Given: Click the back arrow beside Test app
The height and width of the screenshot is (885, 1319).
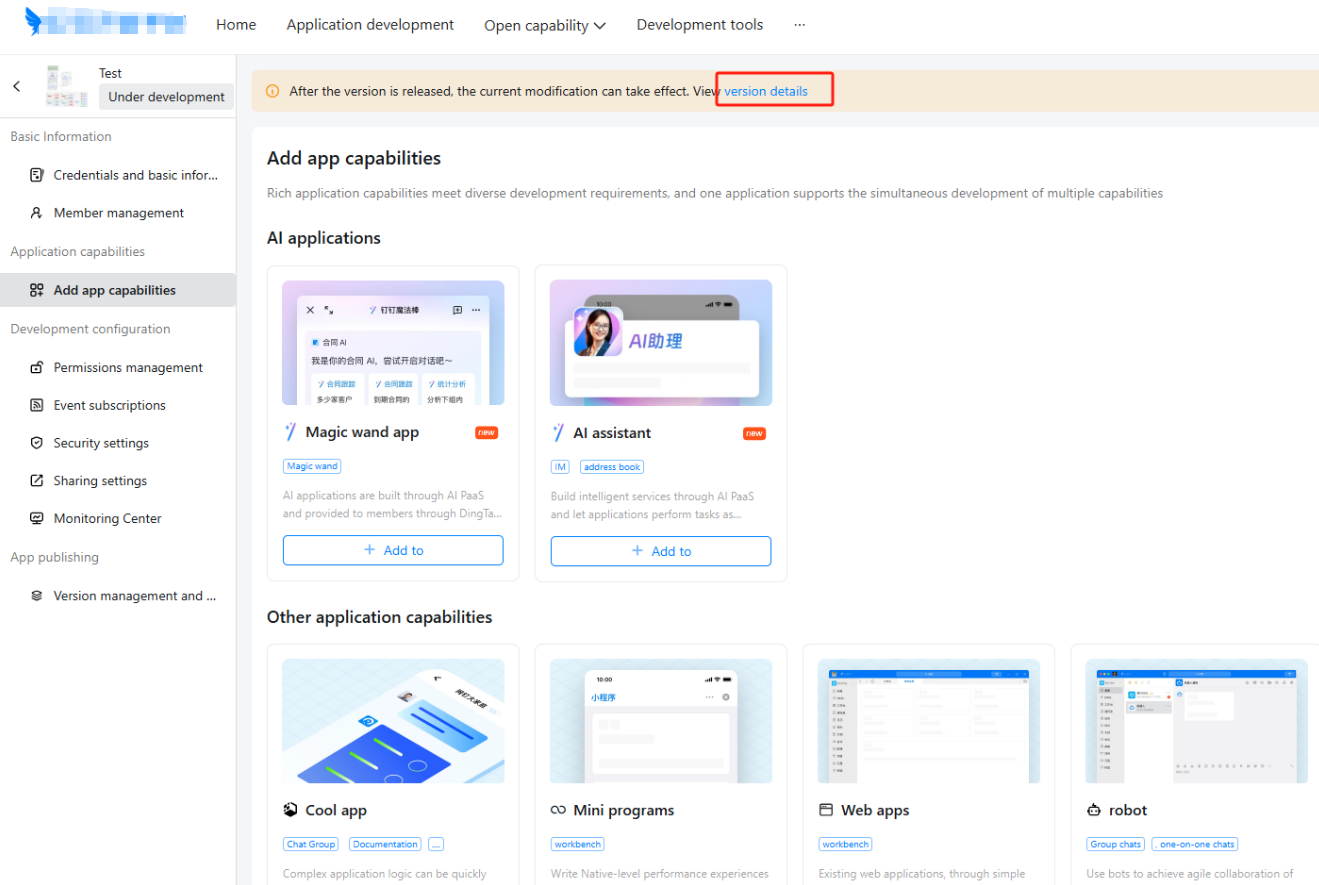Looking at the screenshot, I should coord(17,86).
